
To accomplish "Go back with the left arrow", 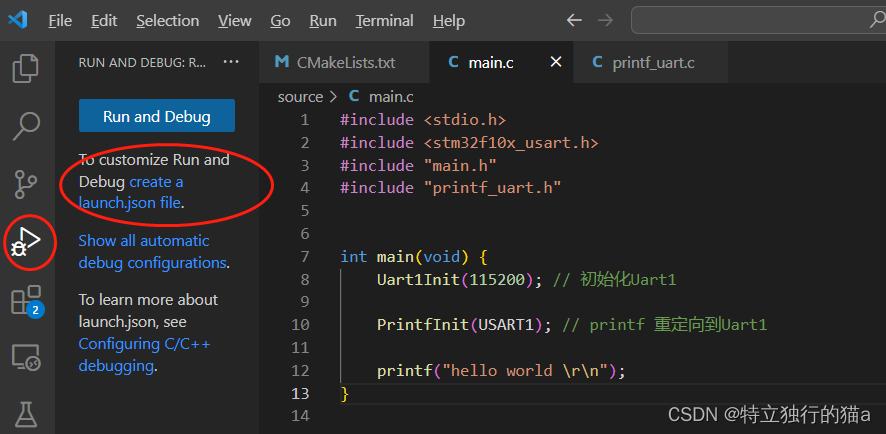I will tap(574, 21).
